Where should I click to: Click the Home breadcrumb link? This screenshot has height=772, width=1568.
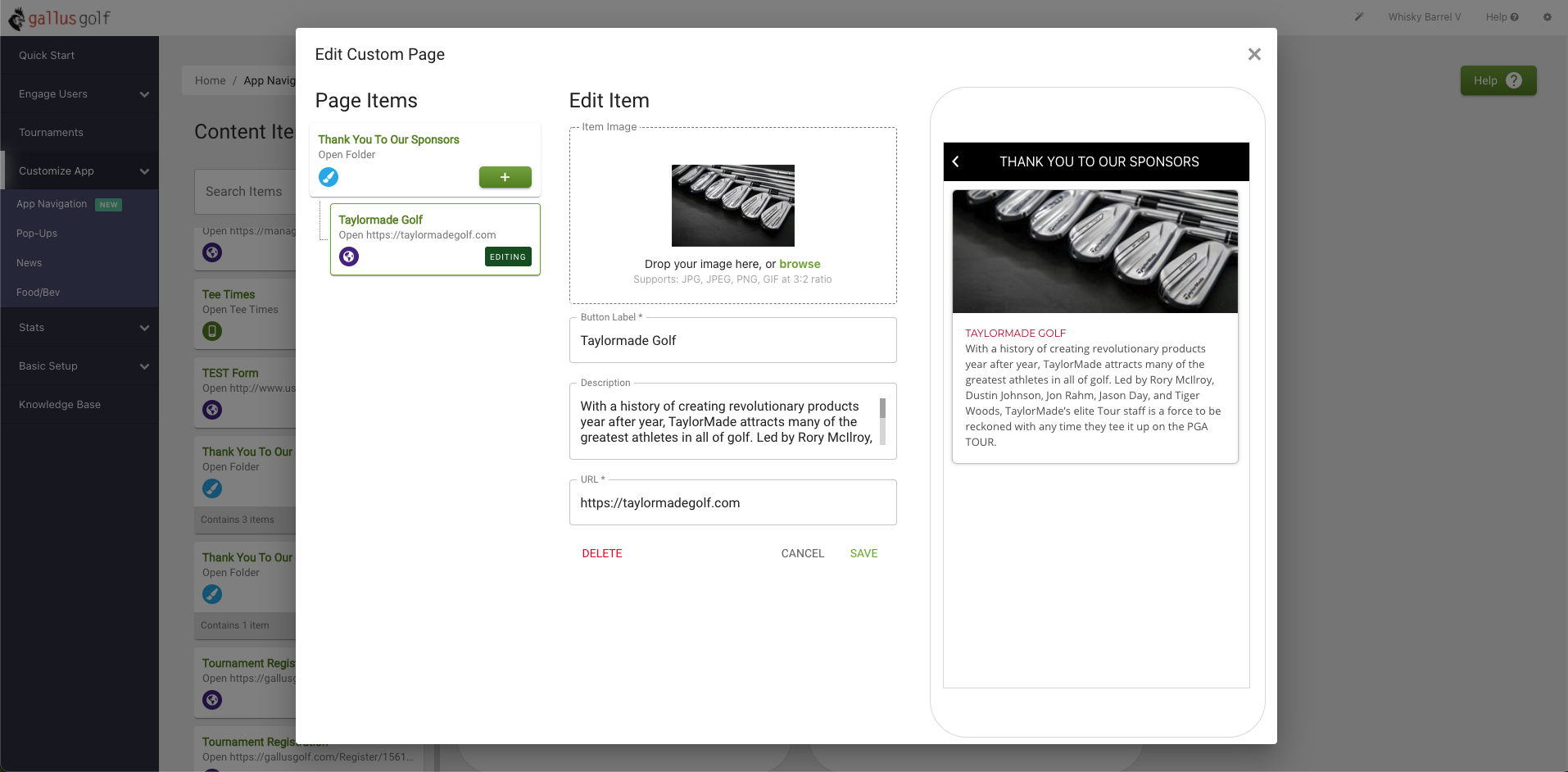click(x=210, y=80)
